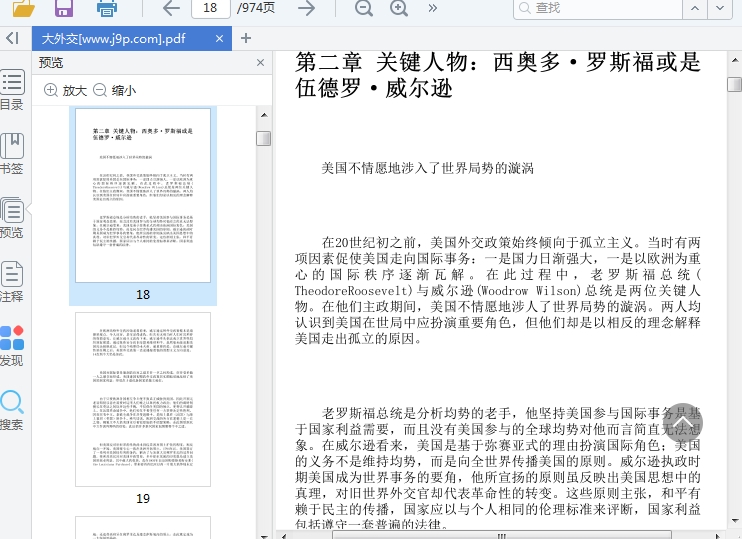Screen dimensions: 742x539
Task: Open the 搜索 (search) sidebar panel
Action: (x=12, y=409)
